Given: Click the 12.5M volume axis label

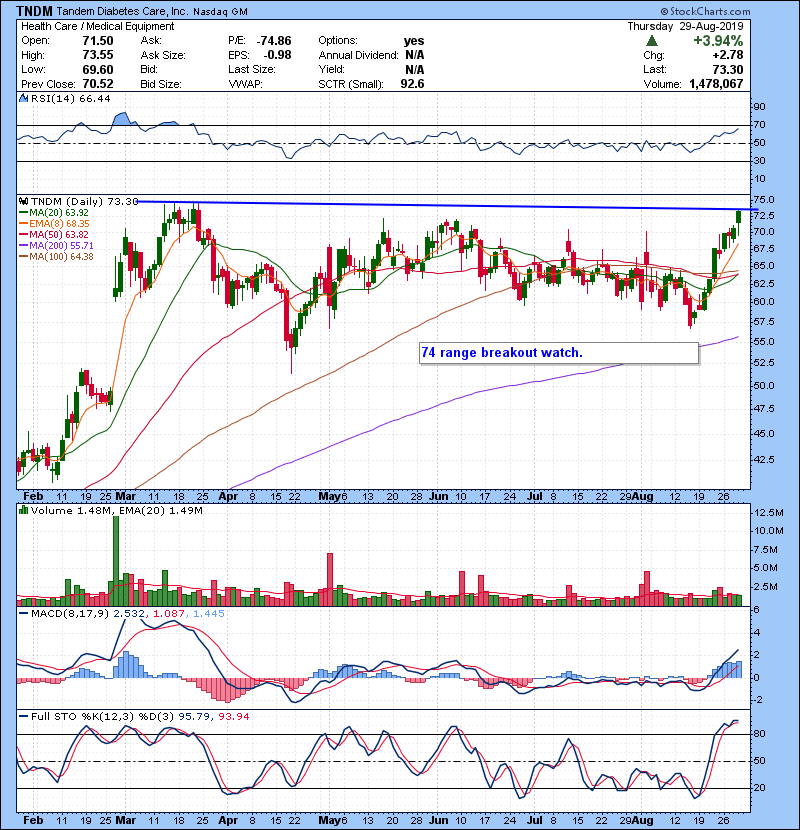Looking at the screenshot, I should 769,512.
